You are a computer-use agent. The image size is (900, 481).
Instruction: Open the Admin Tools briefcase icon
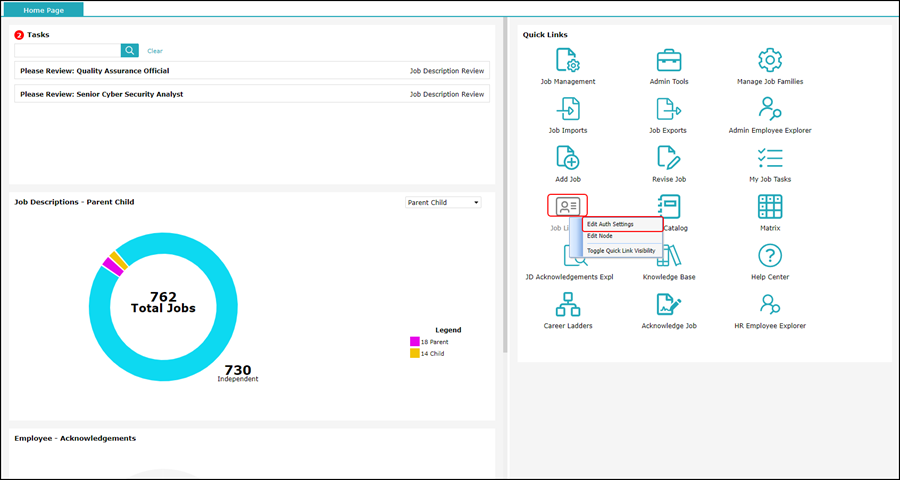669,60
